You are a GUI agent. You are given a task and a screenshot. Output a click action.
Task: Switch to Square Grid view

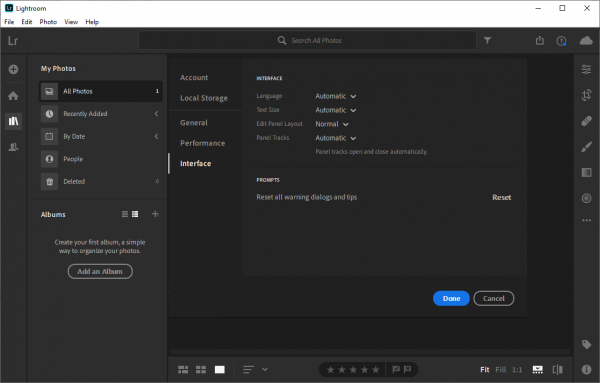[x=201, y=369]
